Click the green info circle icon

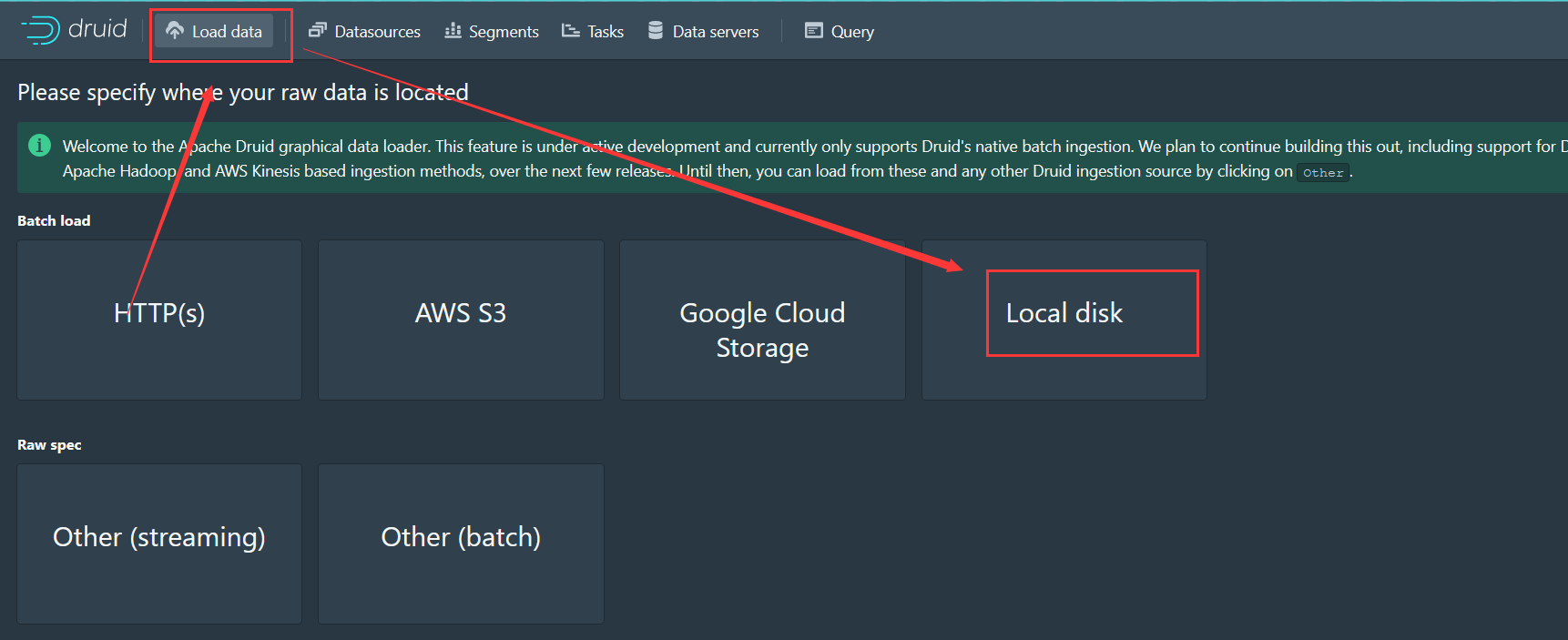click(39, 145)
